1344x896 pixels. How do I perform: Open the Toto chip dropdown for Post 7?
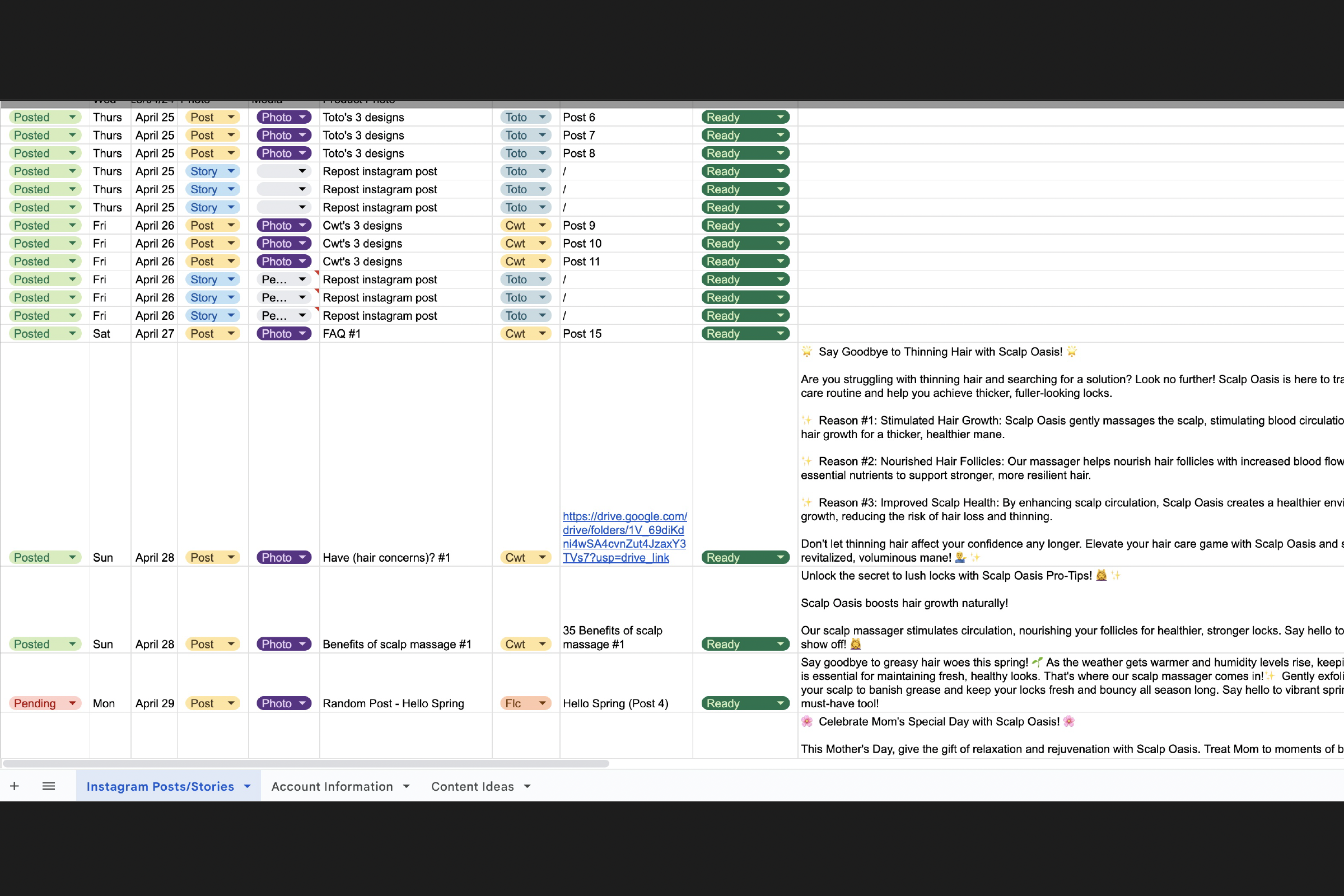click(542, 136)
